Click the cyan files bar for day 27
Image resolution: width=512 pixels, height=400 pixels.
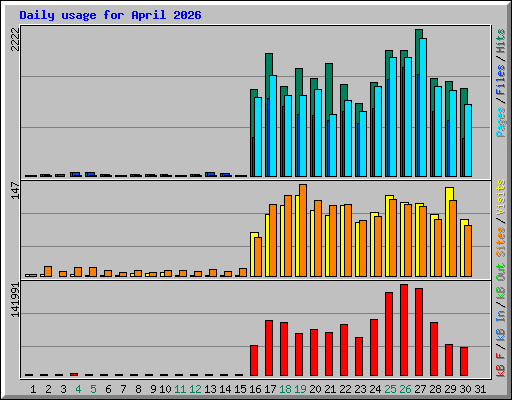tap(423, 107)
